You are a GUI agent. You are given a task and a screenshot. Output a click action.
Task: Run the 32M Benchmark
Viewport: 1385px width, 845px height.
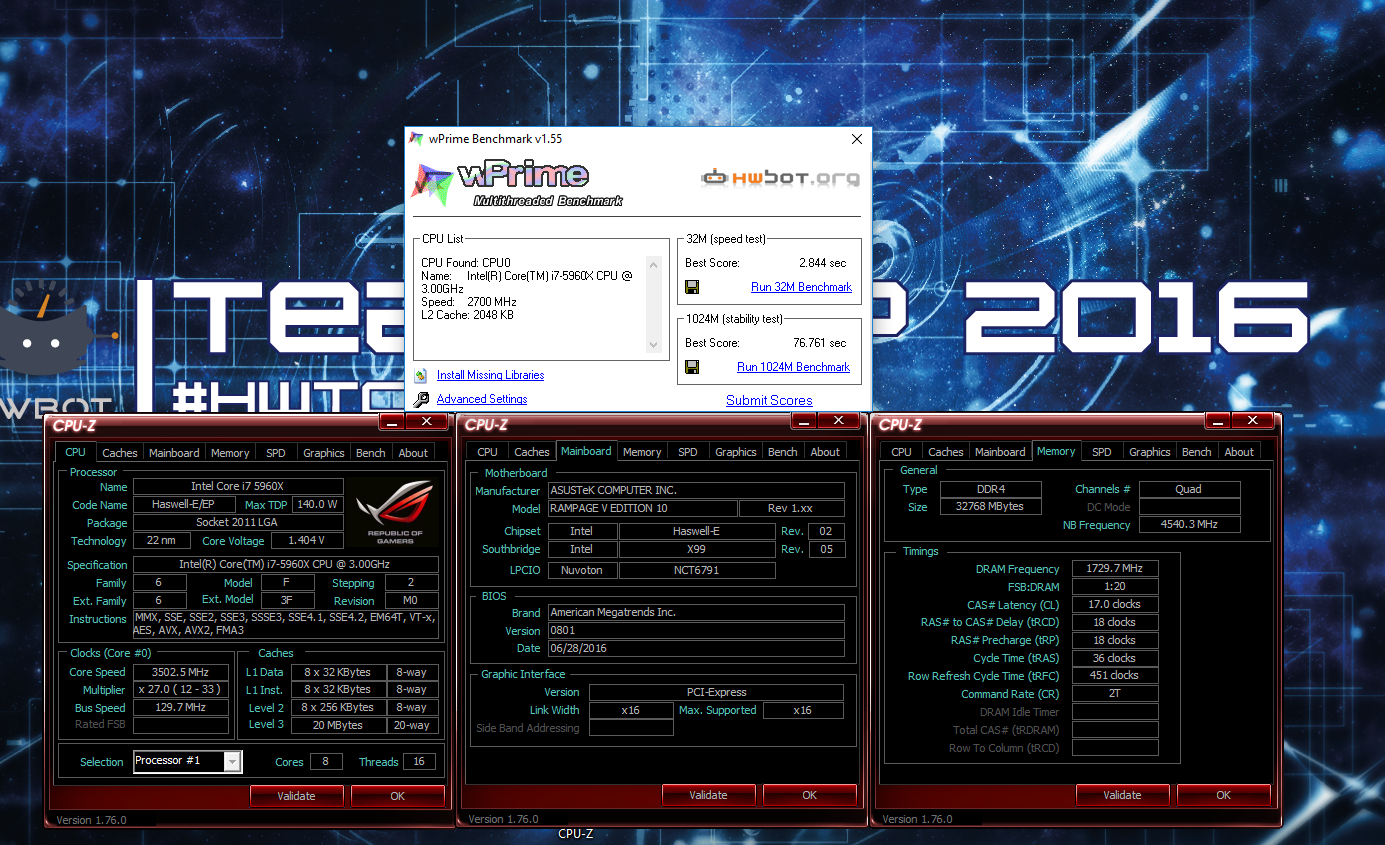click(801, 287)
